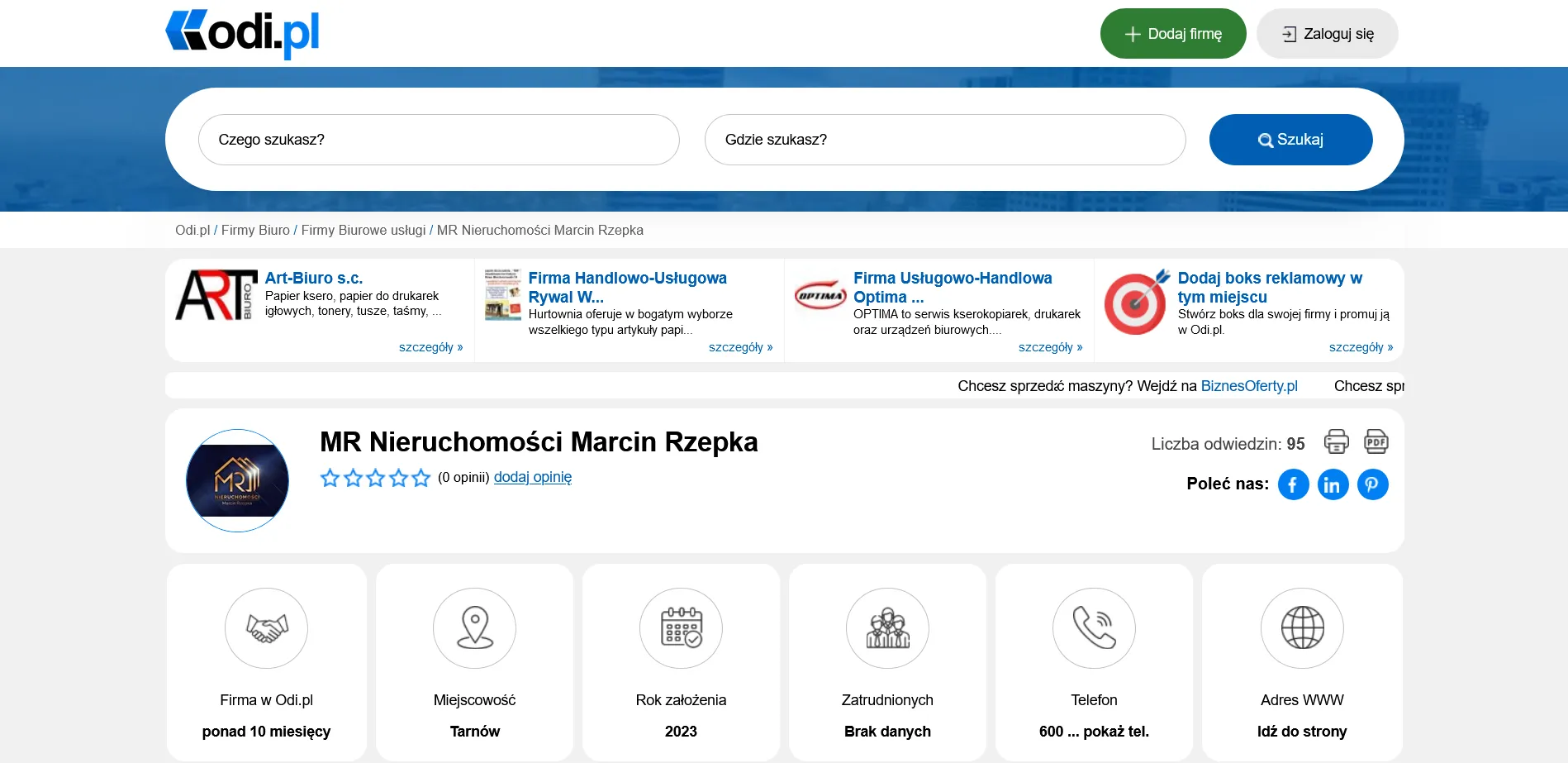Open the BiznesOferty.pl link
The height and width of the screenshot is (763, 1568).
(1249, 386)
